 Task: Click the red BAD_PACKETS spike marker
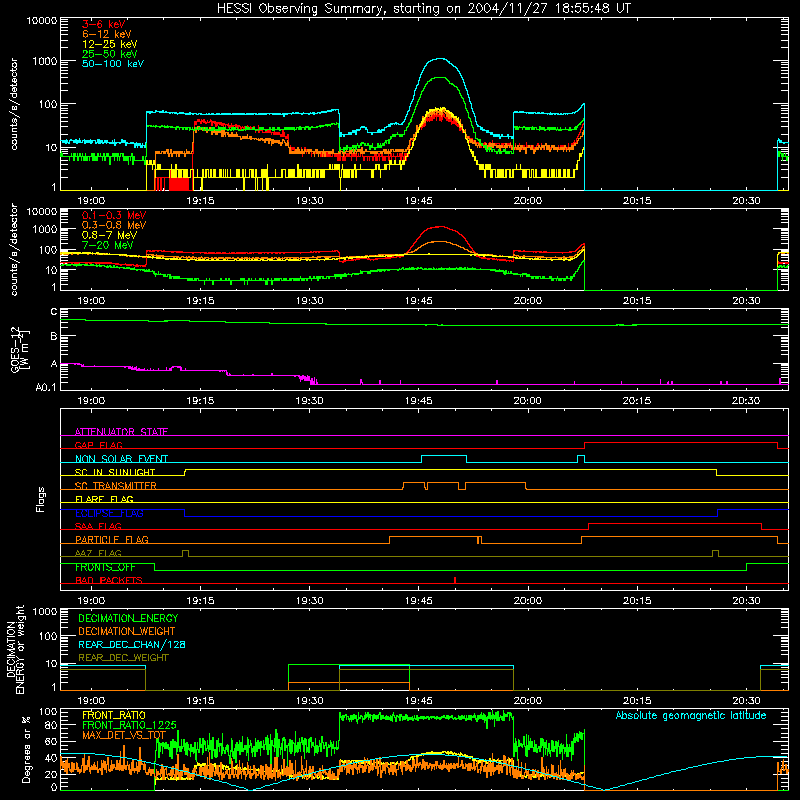coord(455,580)
